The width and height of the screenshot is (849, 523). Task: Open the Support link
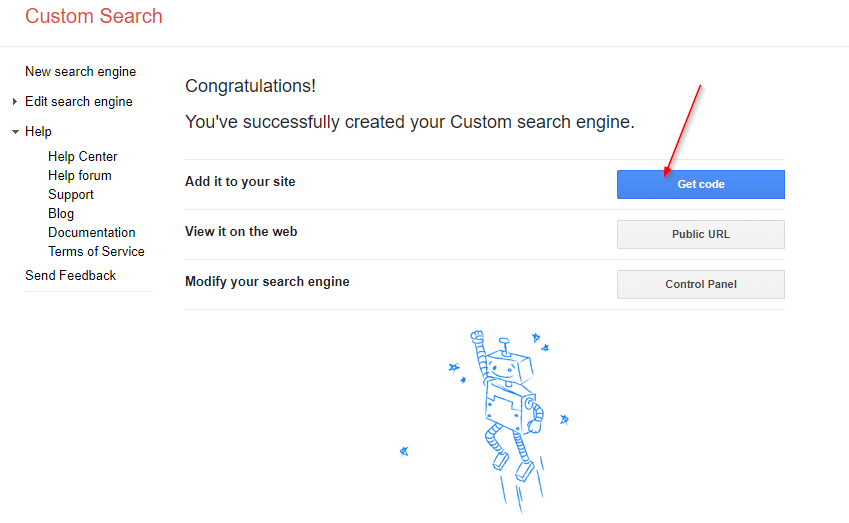click(70, 194)
